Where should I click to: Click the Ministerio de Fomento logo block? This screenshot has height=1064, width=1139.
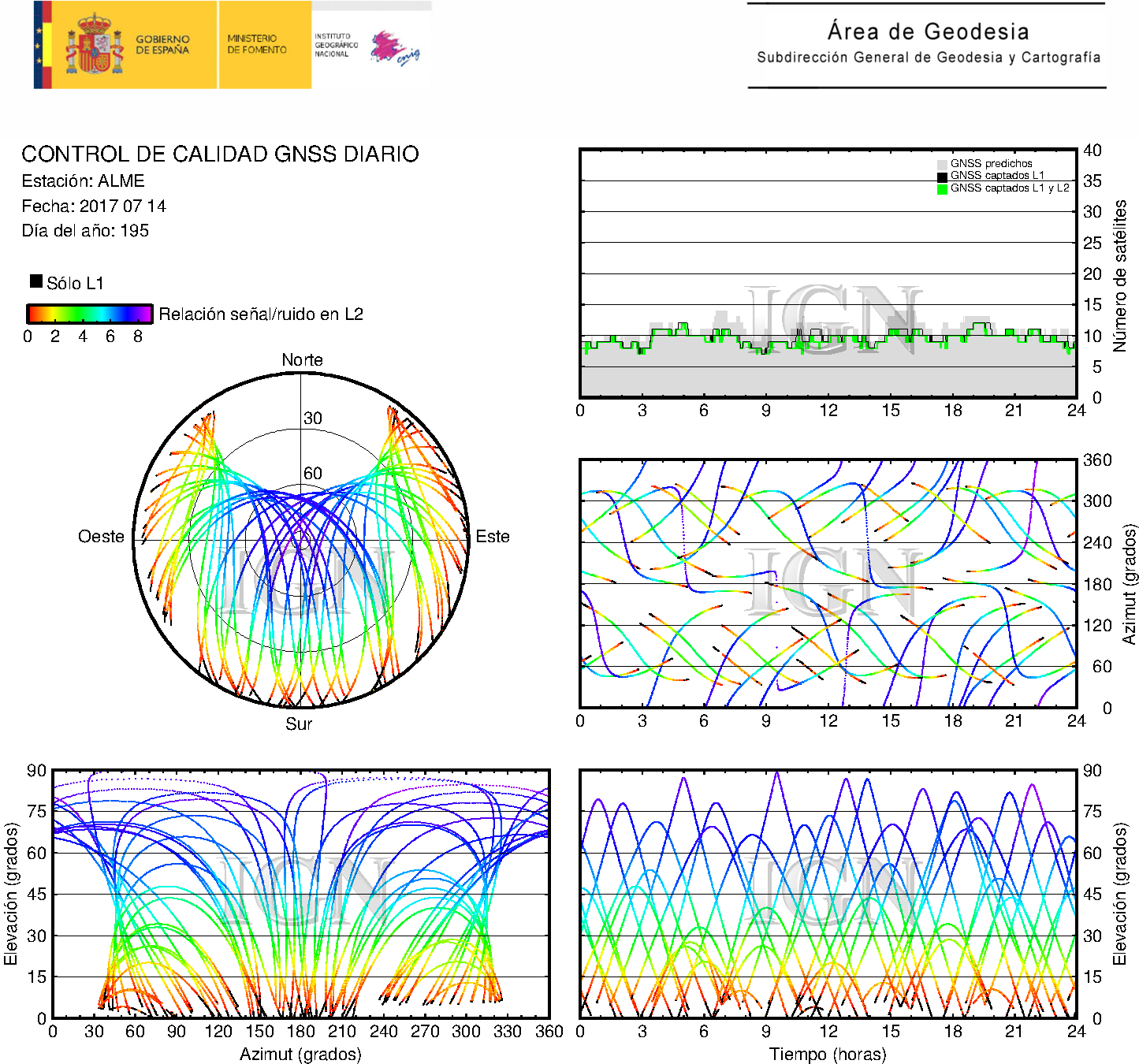(x=264, y=44)
